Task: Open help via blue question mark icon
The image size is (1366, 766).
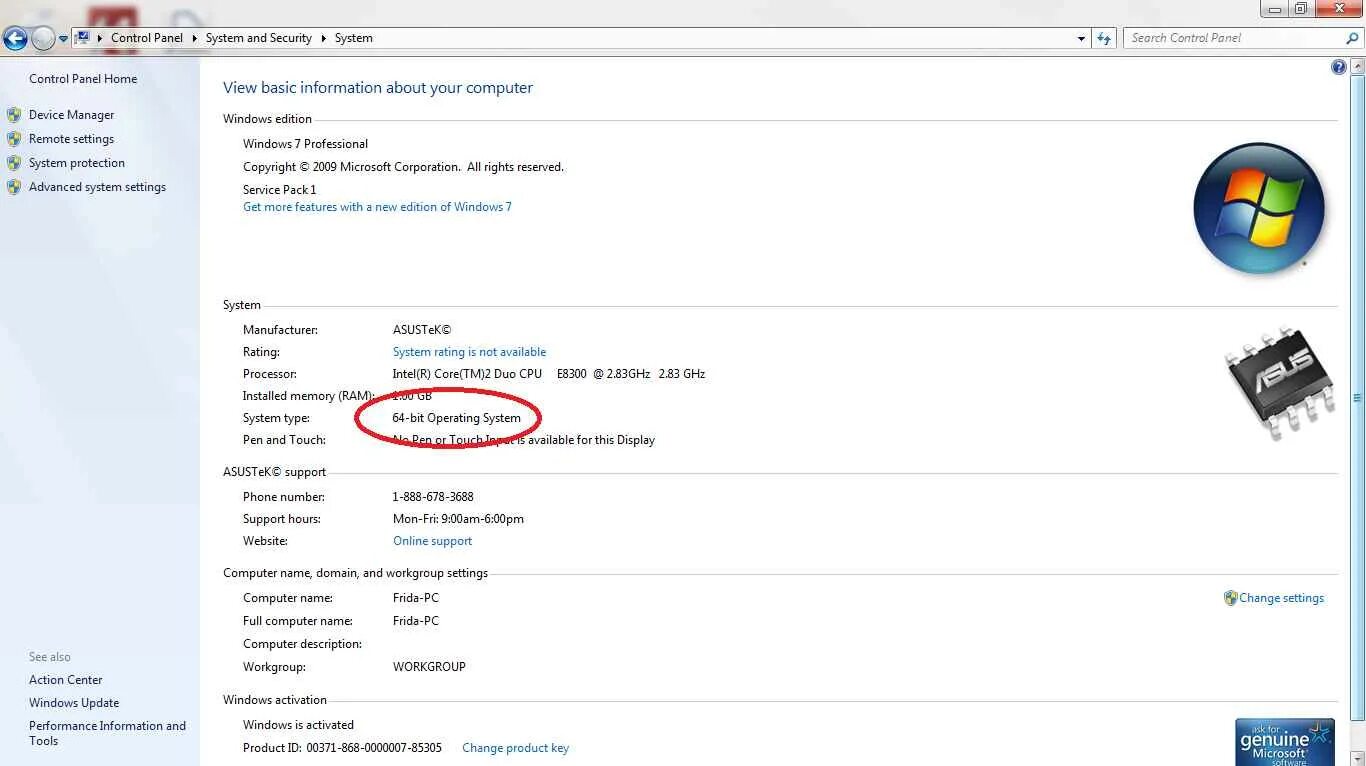Action: click(1339, 67)
